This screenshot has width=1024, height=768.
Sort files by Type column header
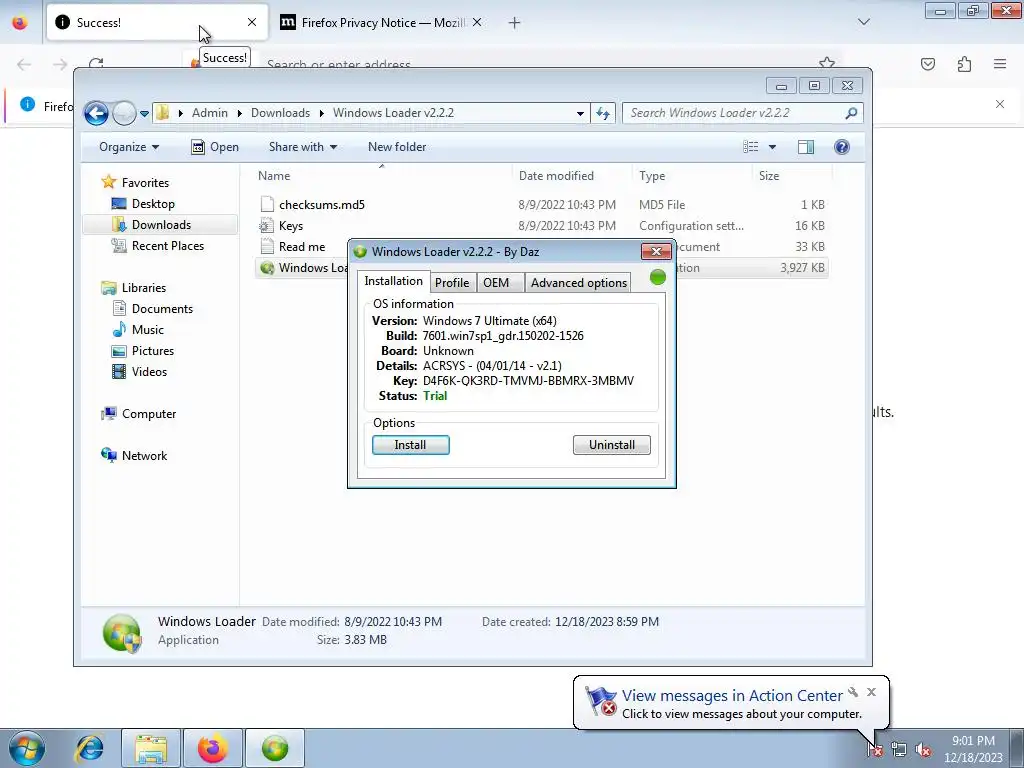coord(692,176)
